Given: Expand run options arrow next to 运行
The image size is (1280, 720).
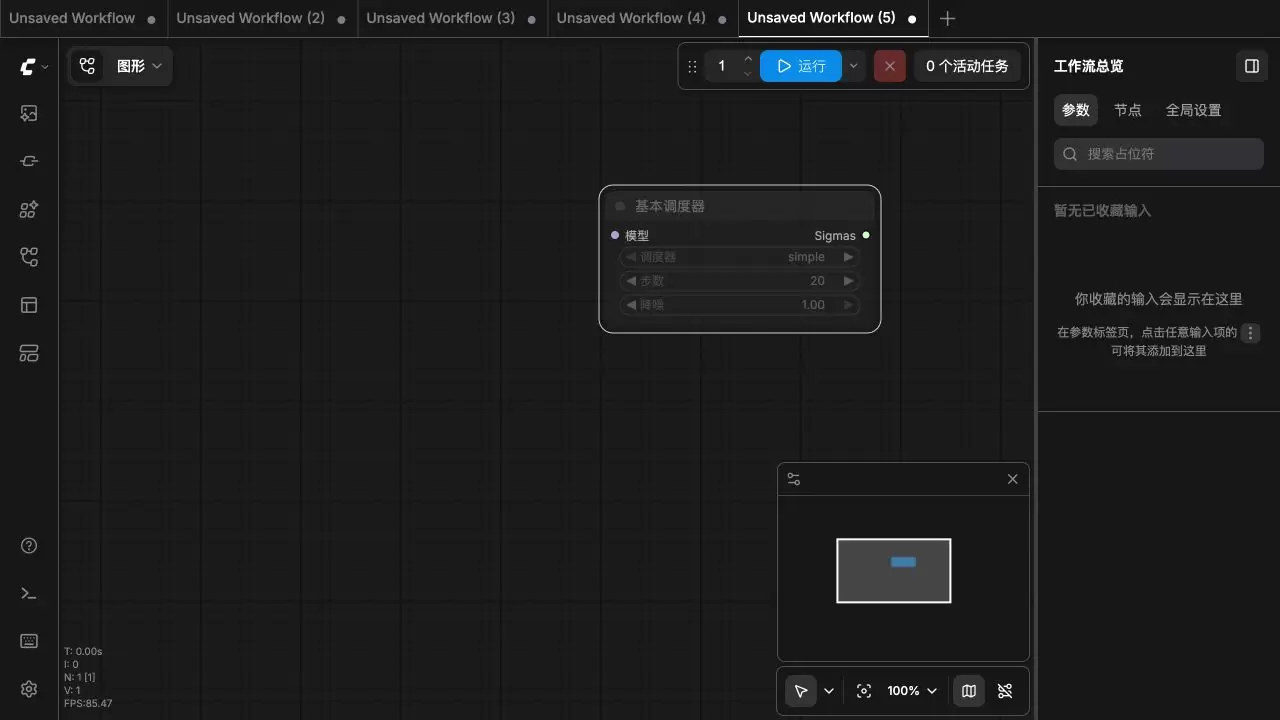Looking at the screenshot, I should click(x=853, y=66).
